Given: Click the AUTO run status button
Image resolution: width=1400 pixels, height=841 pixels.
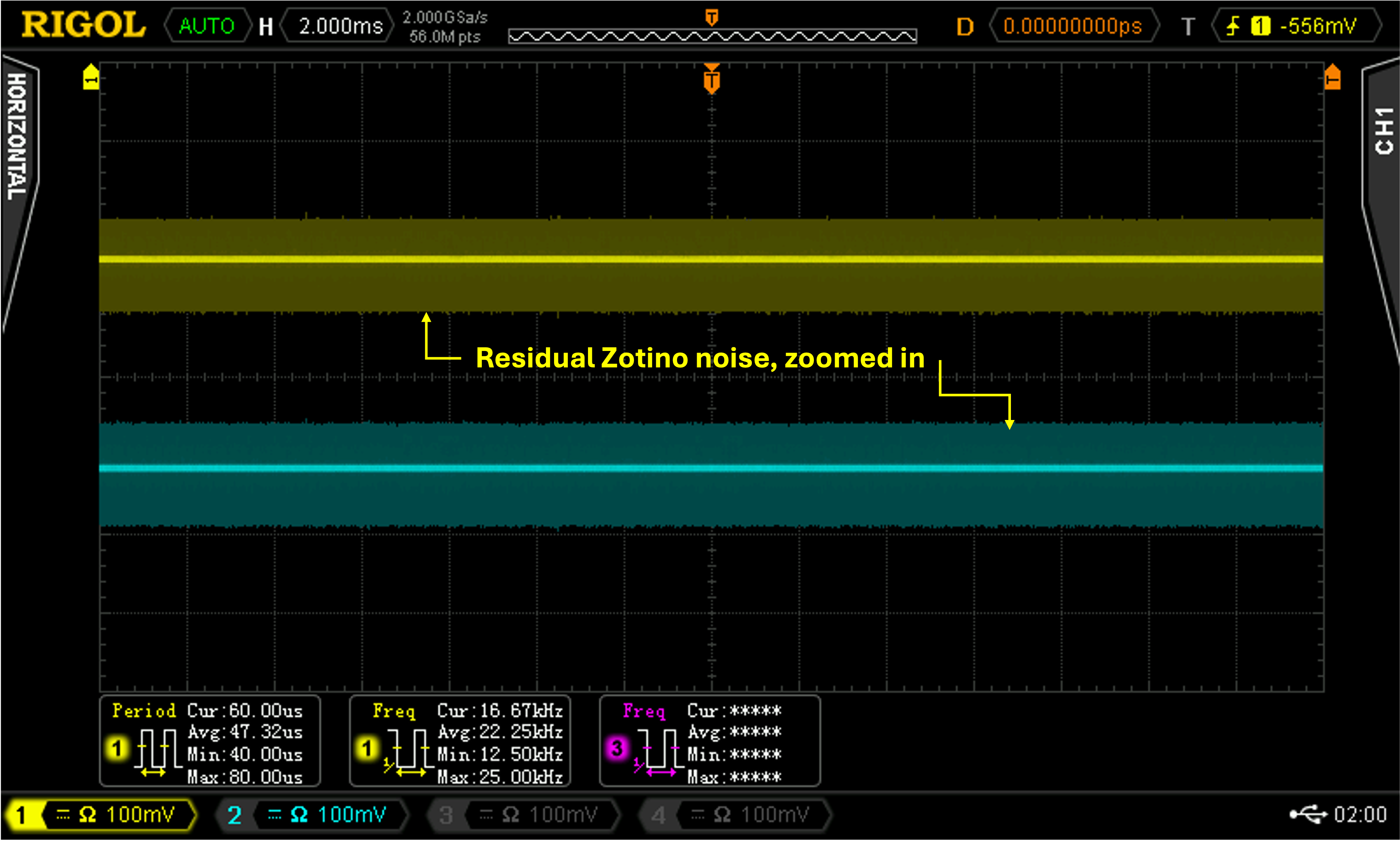Looking at the screenshot, I should (x=207, y=26).
